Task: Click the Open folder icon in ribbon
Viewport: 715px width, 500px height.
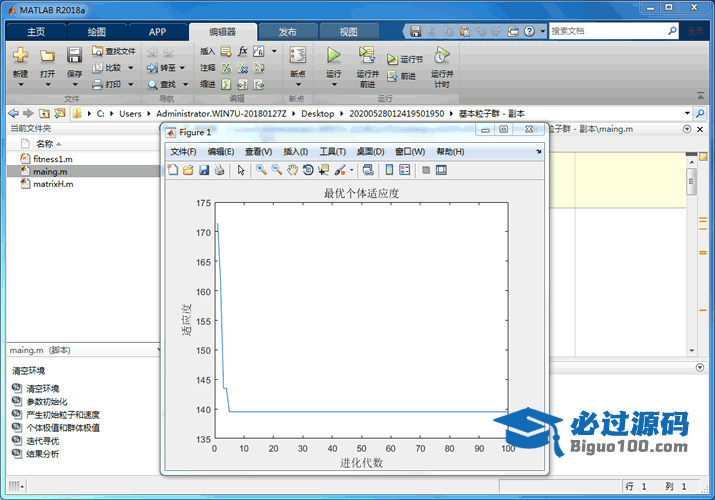Action: (x=47, y=56)
